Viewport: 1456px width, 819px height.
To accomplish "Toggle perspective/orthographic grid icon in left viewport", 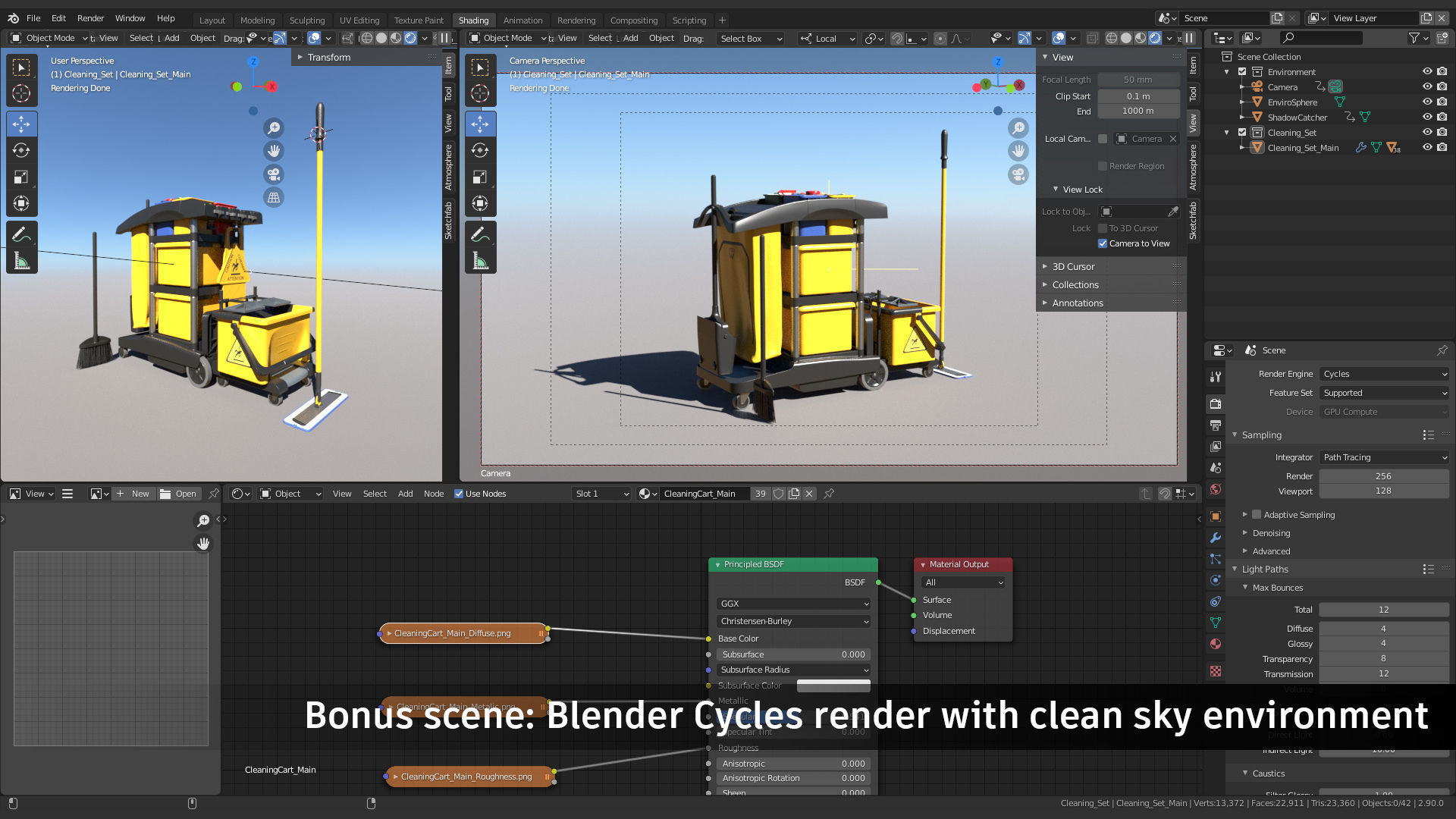I will [x=274, y=197].
